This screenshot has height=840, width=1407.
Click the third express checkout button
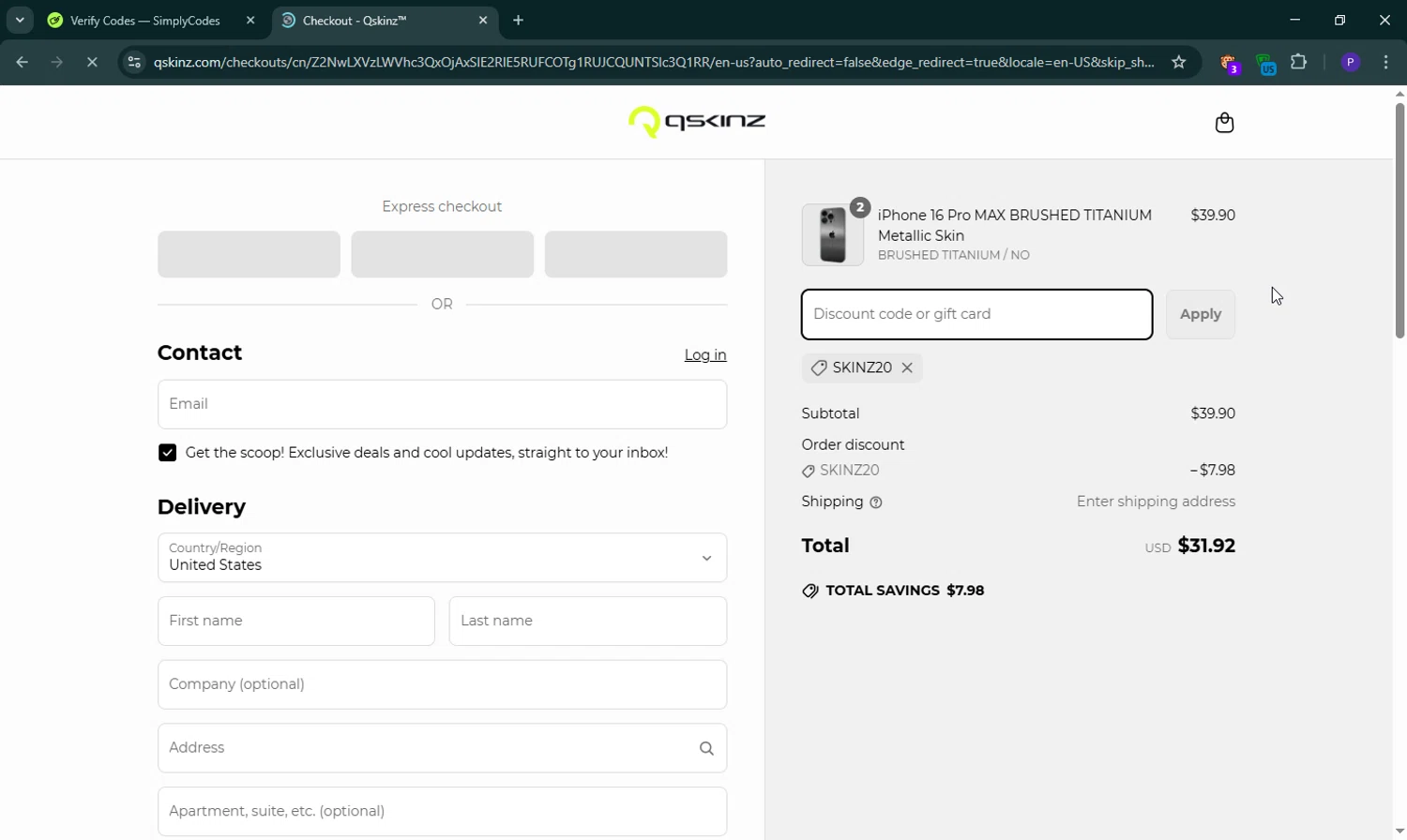(x=636, y=254)
